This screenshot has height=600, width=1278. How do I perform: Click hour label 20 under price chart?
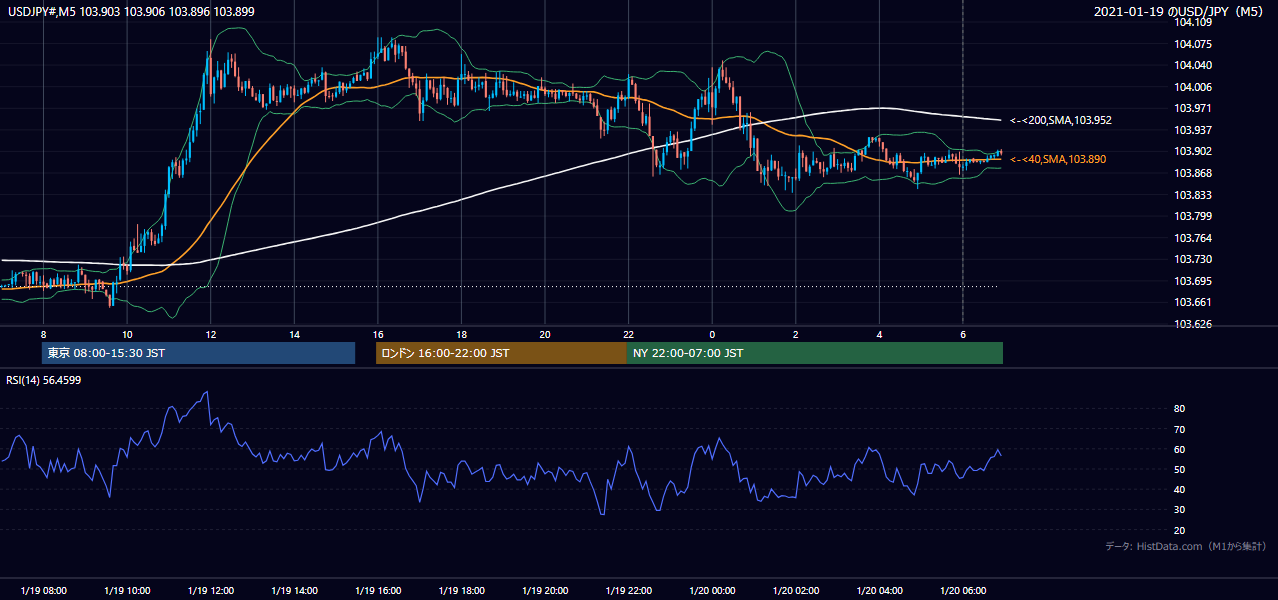(545, 334)
